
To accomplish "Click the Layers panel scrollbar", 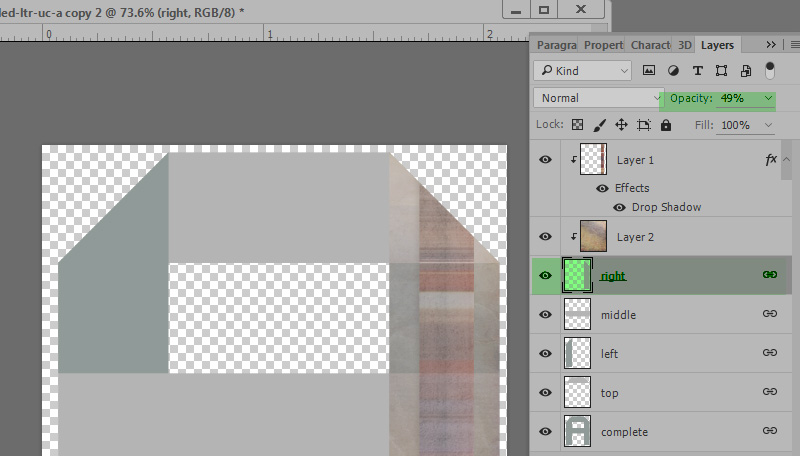I will pyautogui.click(x=786, y=160).
